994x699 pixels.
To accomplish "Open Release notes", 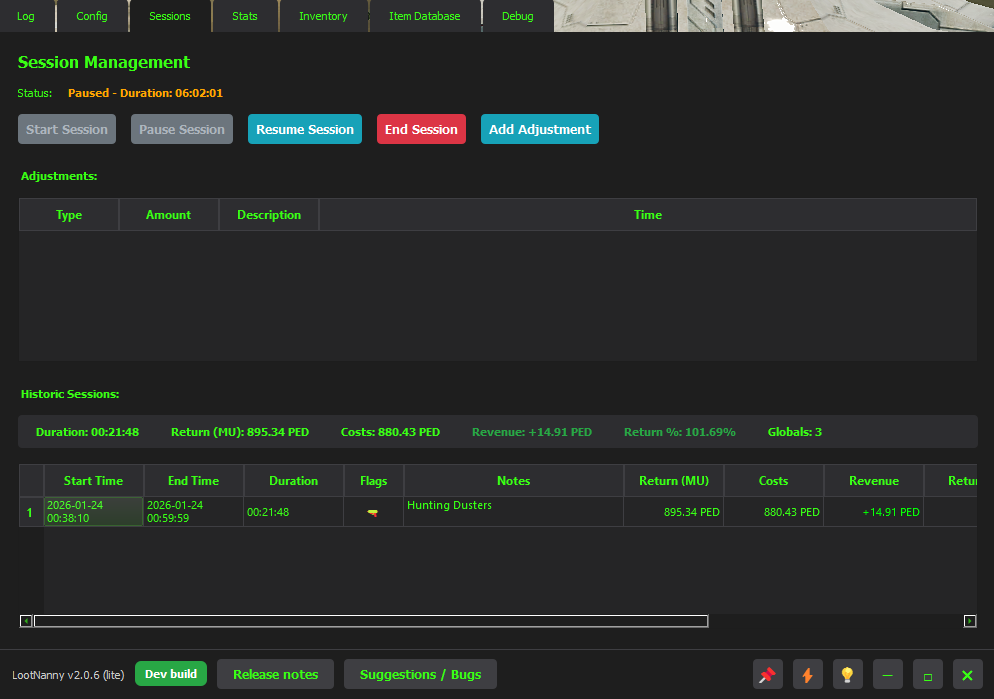I will coord(276,674).
